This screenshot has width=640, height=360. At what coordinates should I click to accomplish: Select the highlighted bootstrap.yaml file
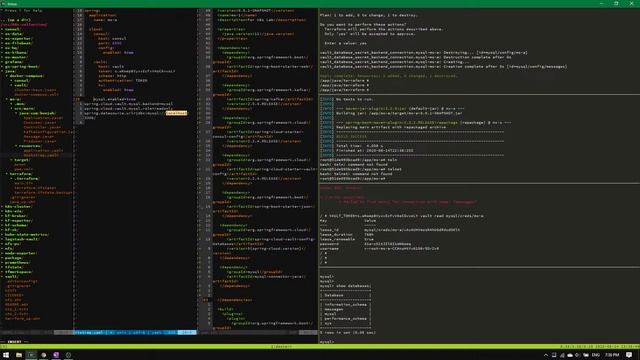tap(41, 155)
